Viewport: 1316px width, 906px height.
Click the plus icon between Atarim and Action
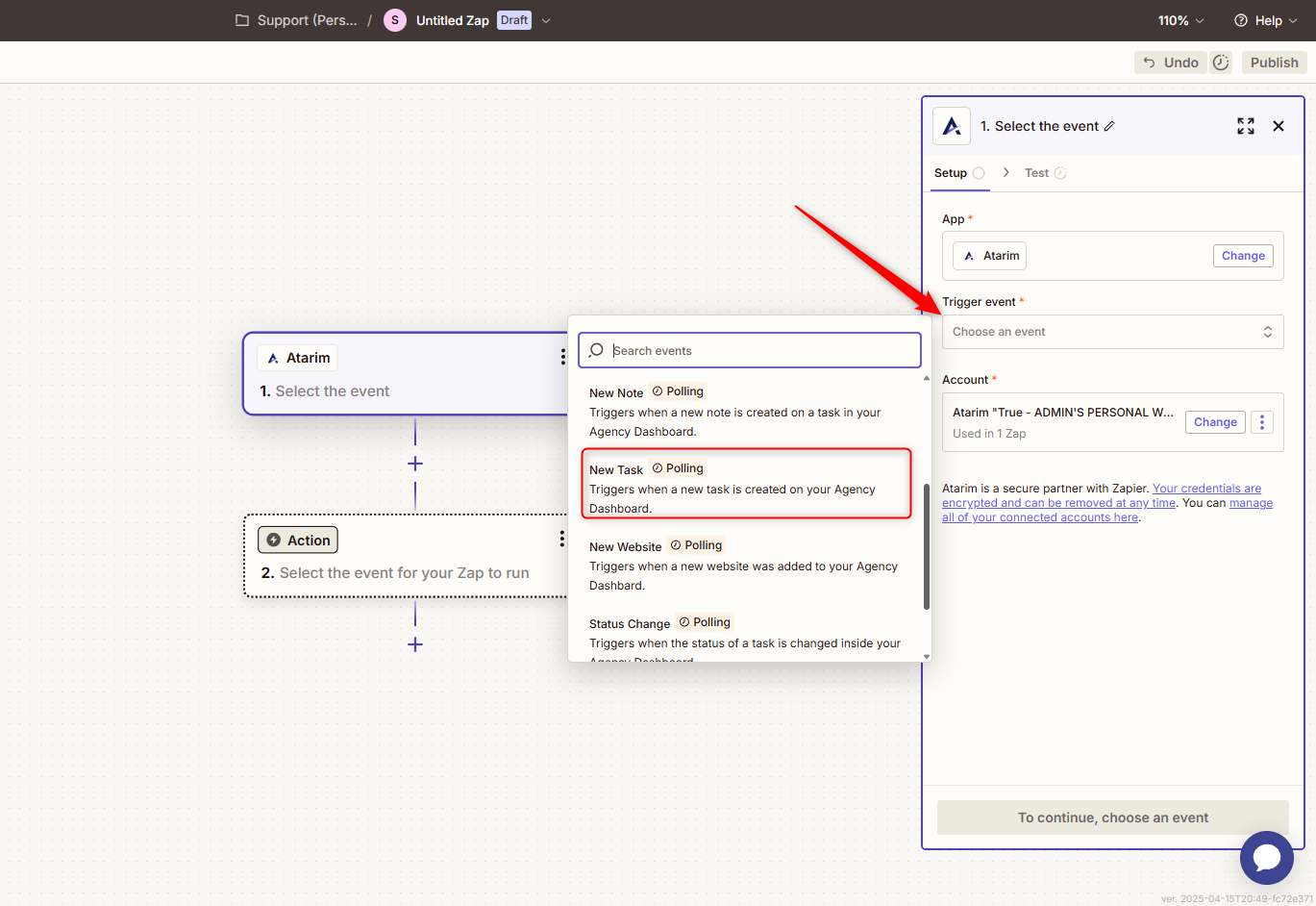point(415,464)
